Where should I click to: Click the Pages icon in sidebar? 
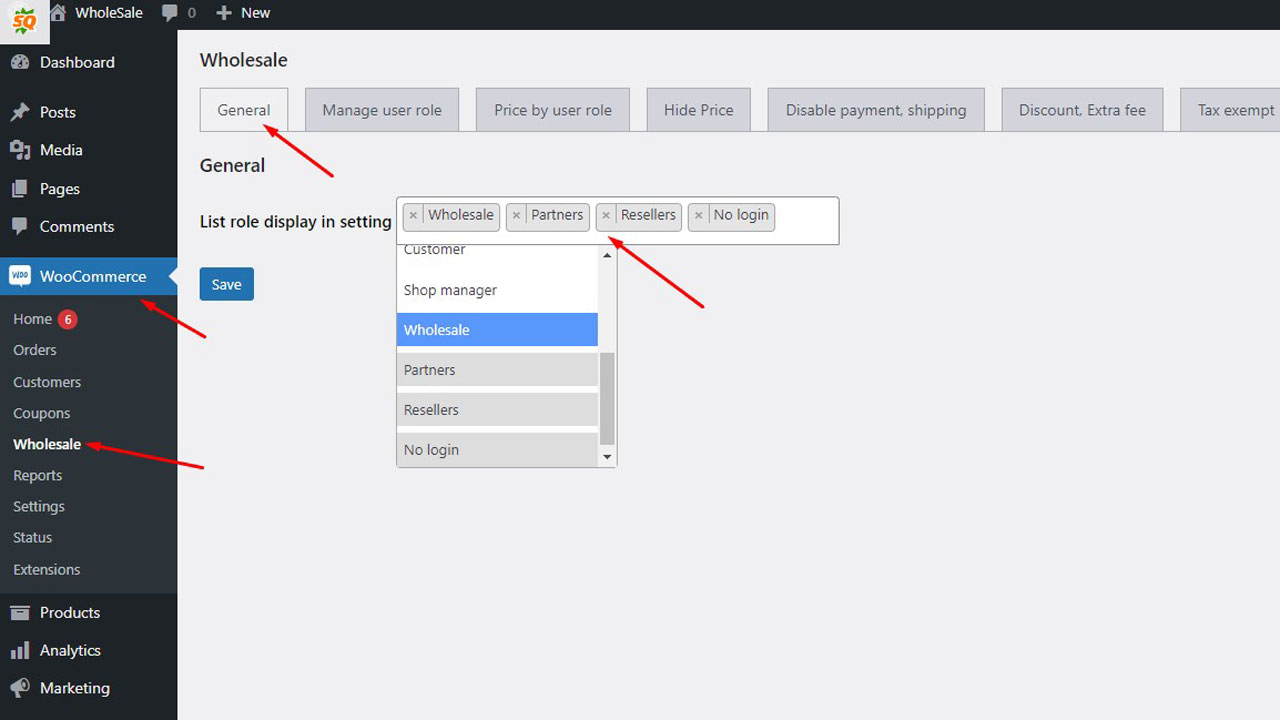click(19, 189)
